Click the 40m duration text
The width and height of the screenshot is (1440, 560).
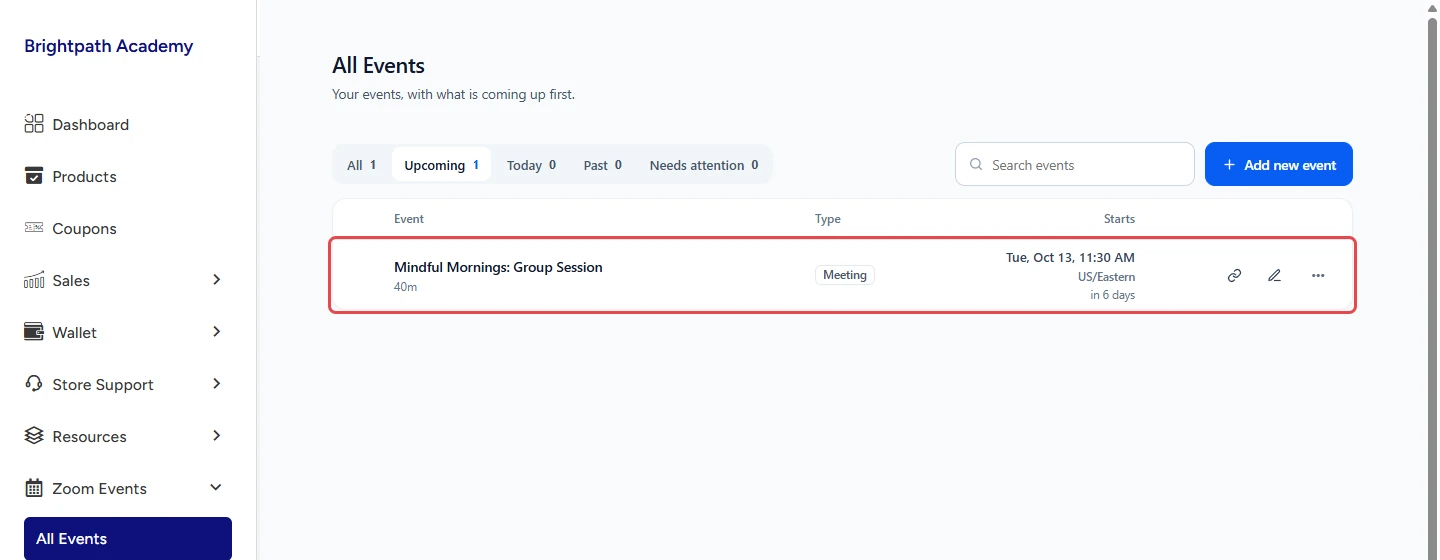tap(405, 287)
